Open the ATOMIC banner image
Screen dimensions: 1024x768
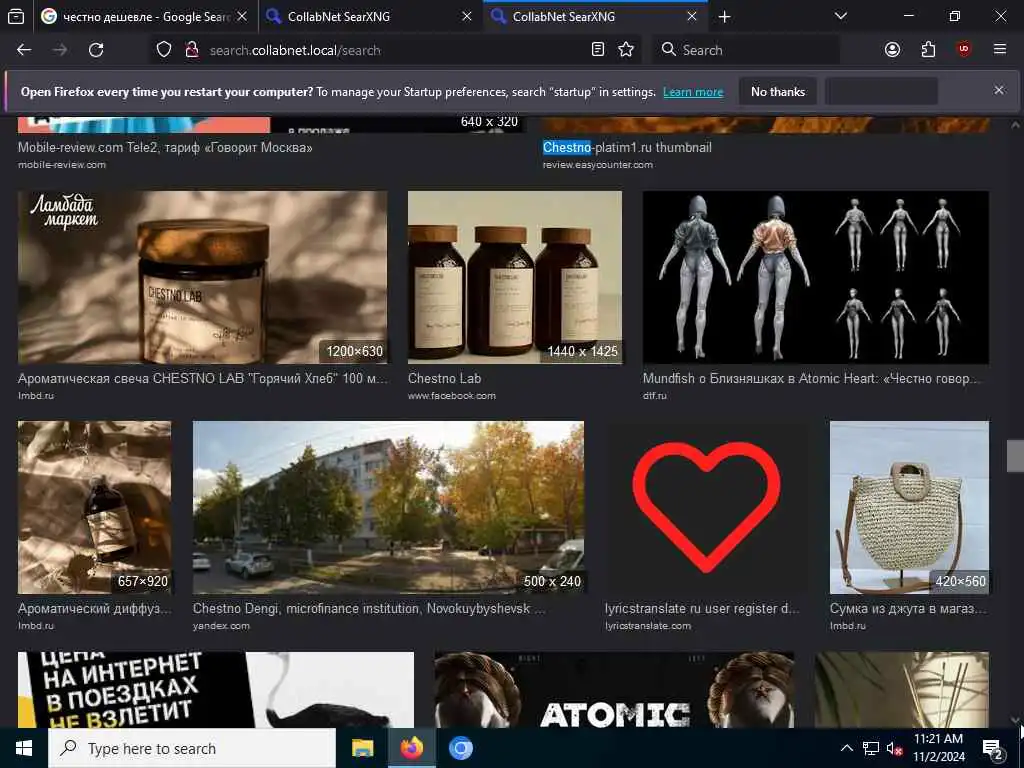click(614, 690)
